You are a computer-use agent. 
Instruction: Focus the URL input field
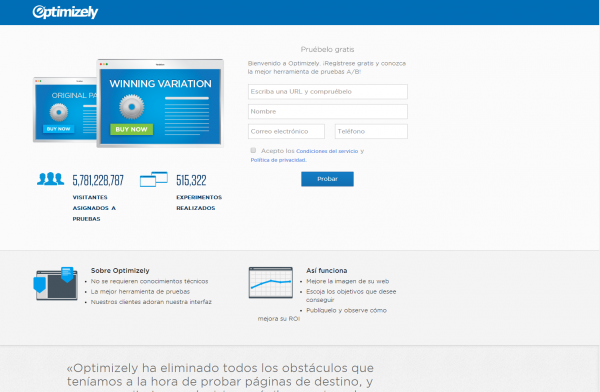point(328,92)
